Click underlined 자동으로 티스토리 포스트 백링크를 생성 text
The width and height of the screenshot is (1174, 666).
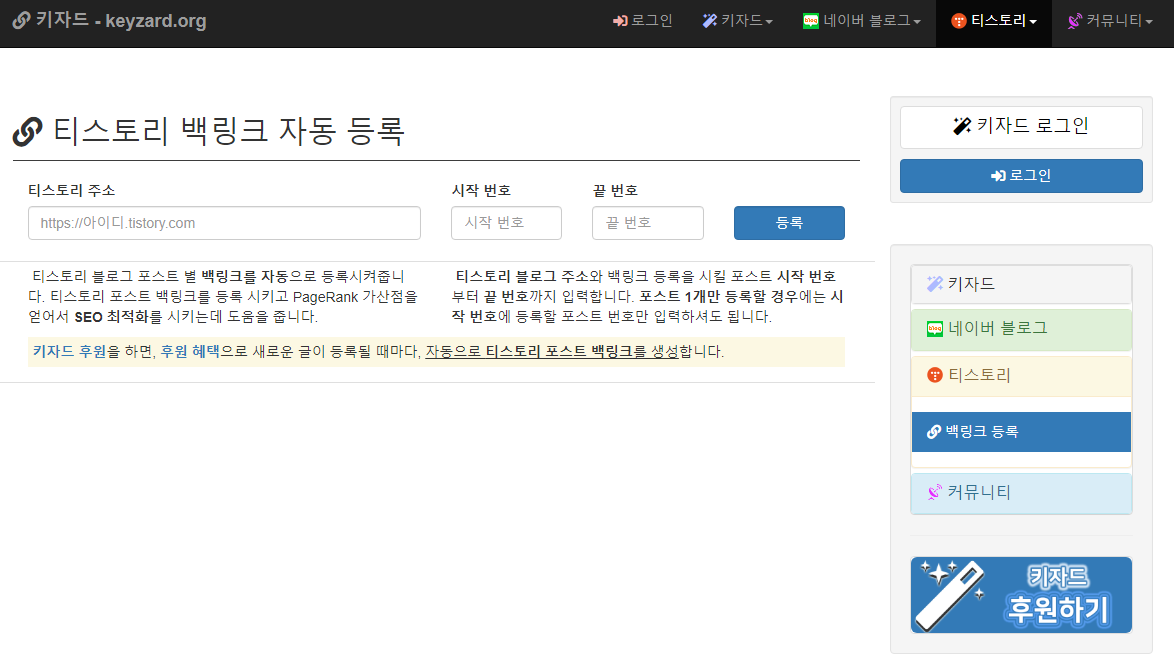(552, 352)
